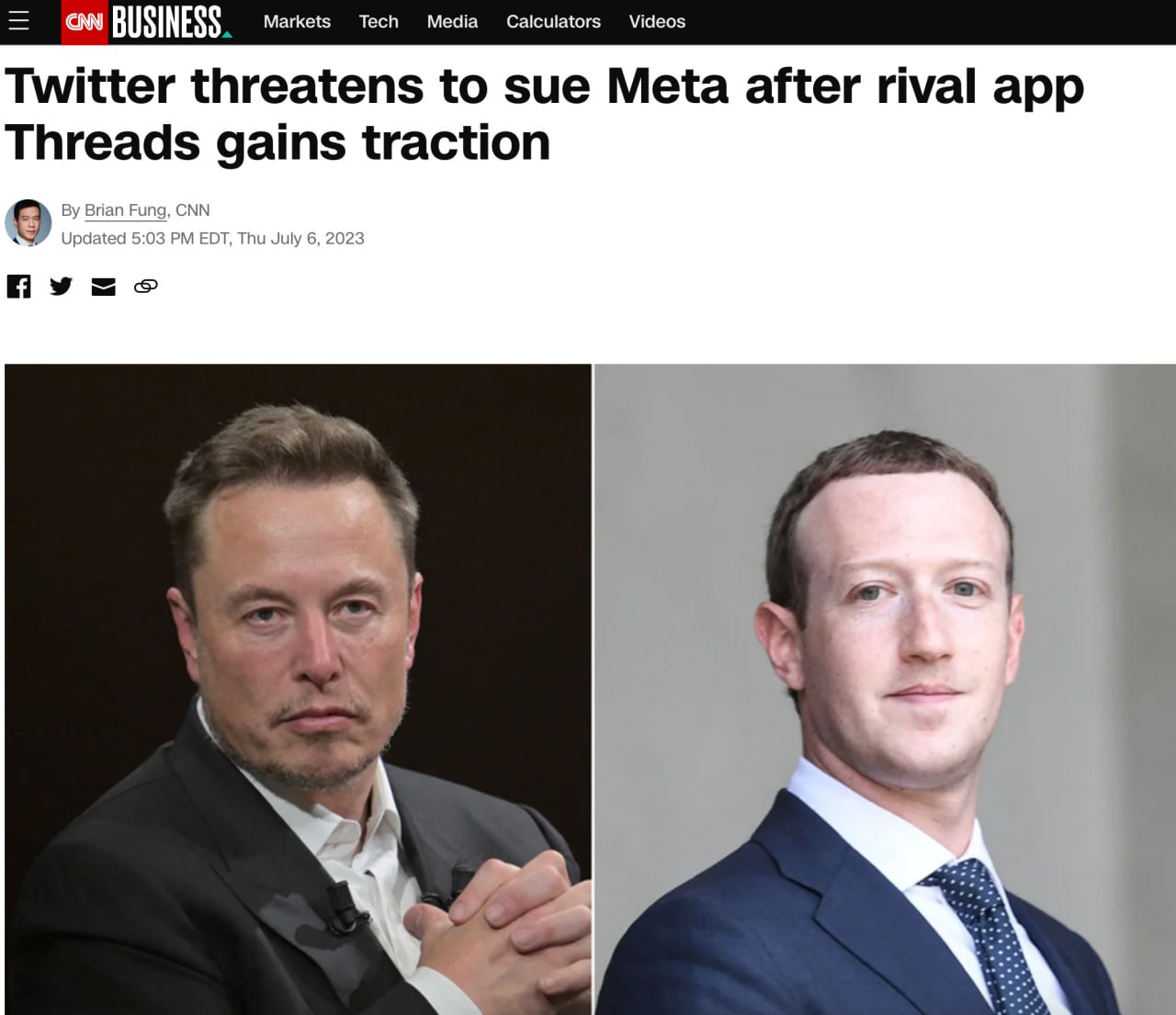Go to the Tech section
The image size is (1176, 1015).
click(379, 21)
